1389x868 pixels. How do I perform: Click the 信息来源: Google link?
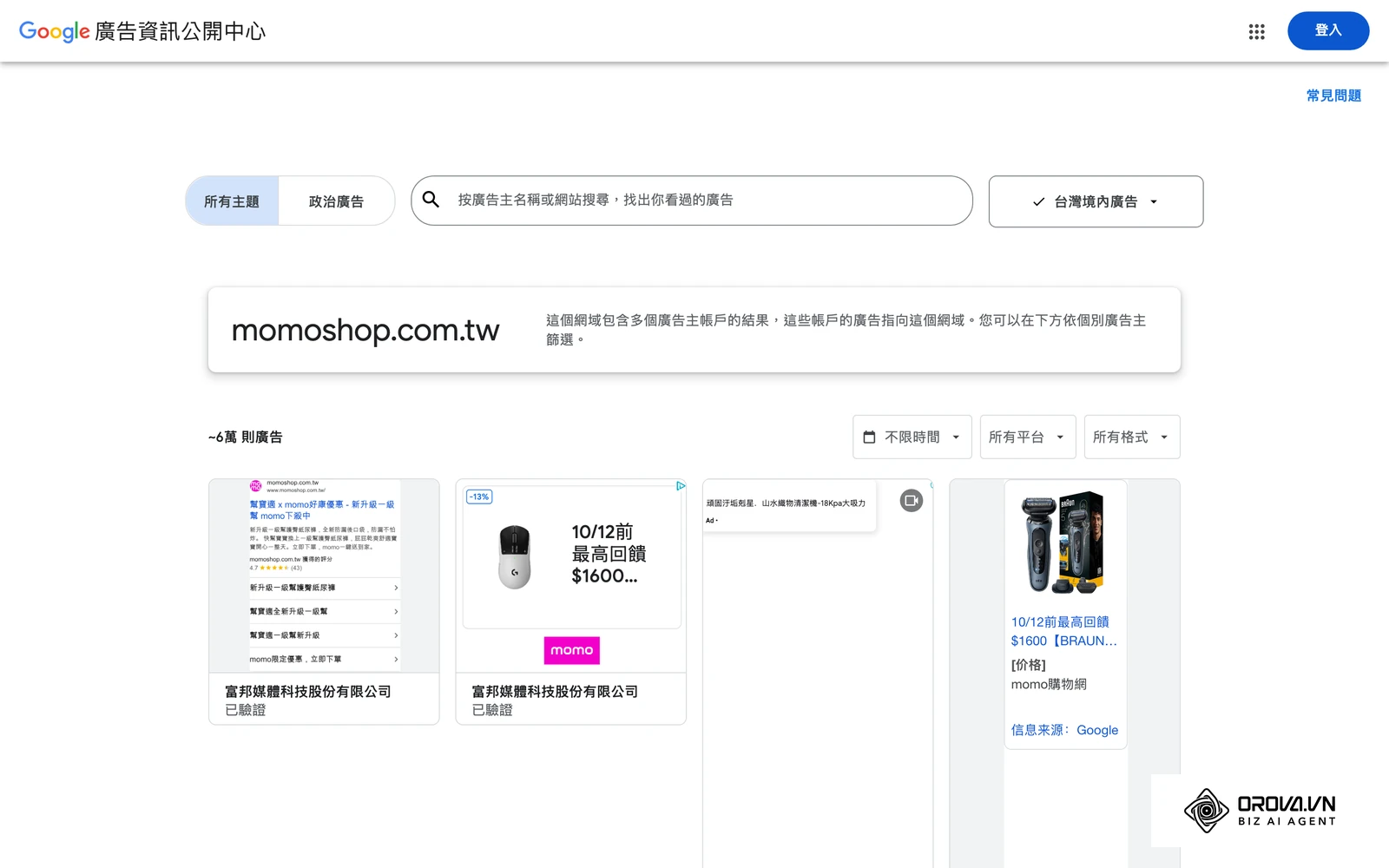click(x=1064, y=730)
